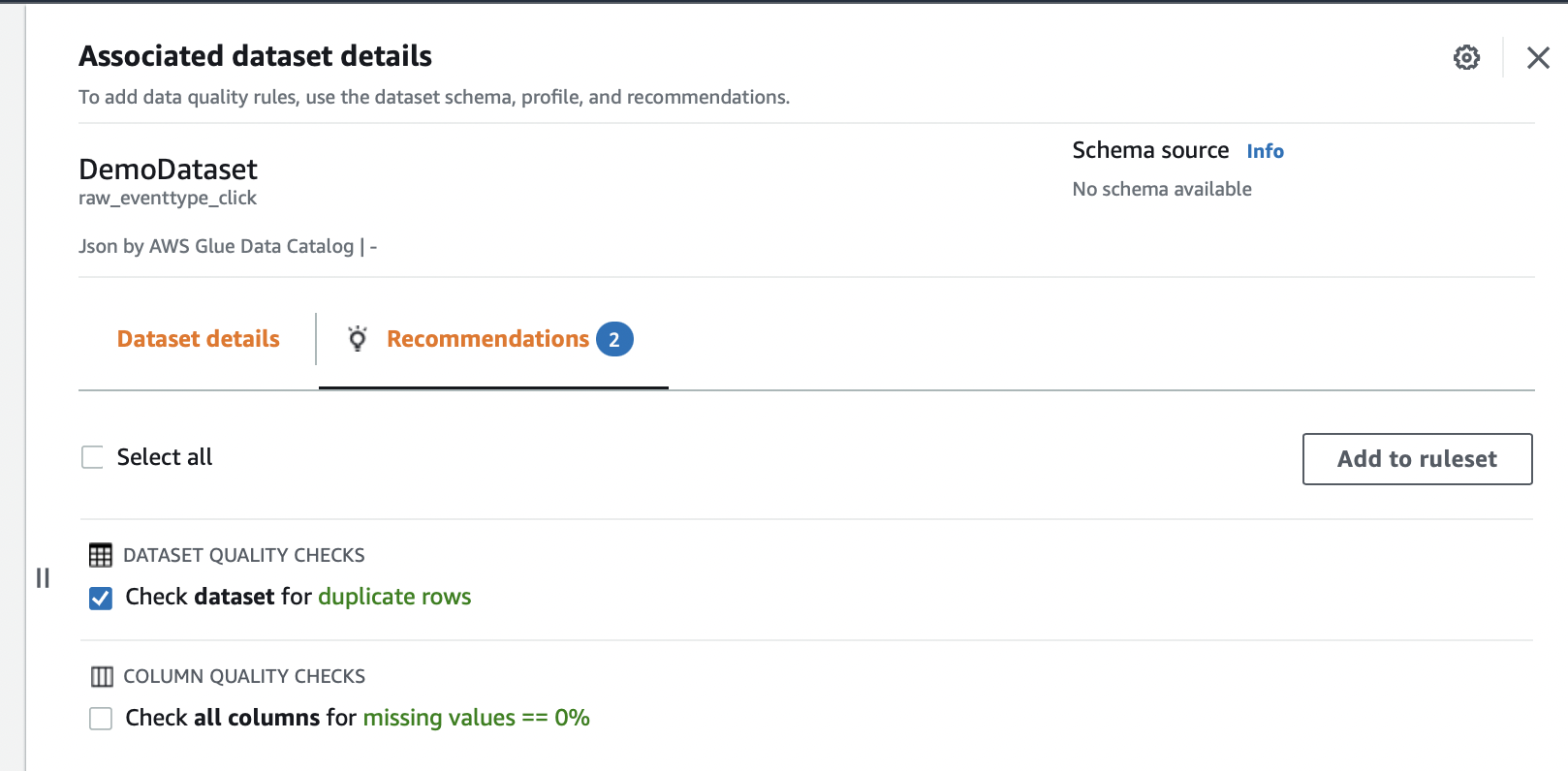Uncheck the duplicate rows check checkbox

coord(101,598)
